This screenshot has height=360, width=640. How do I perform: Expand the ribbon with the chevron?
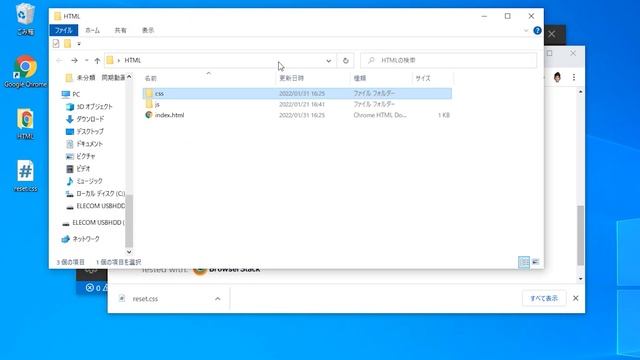pos(525,31)
